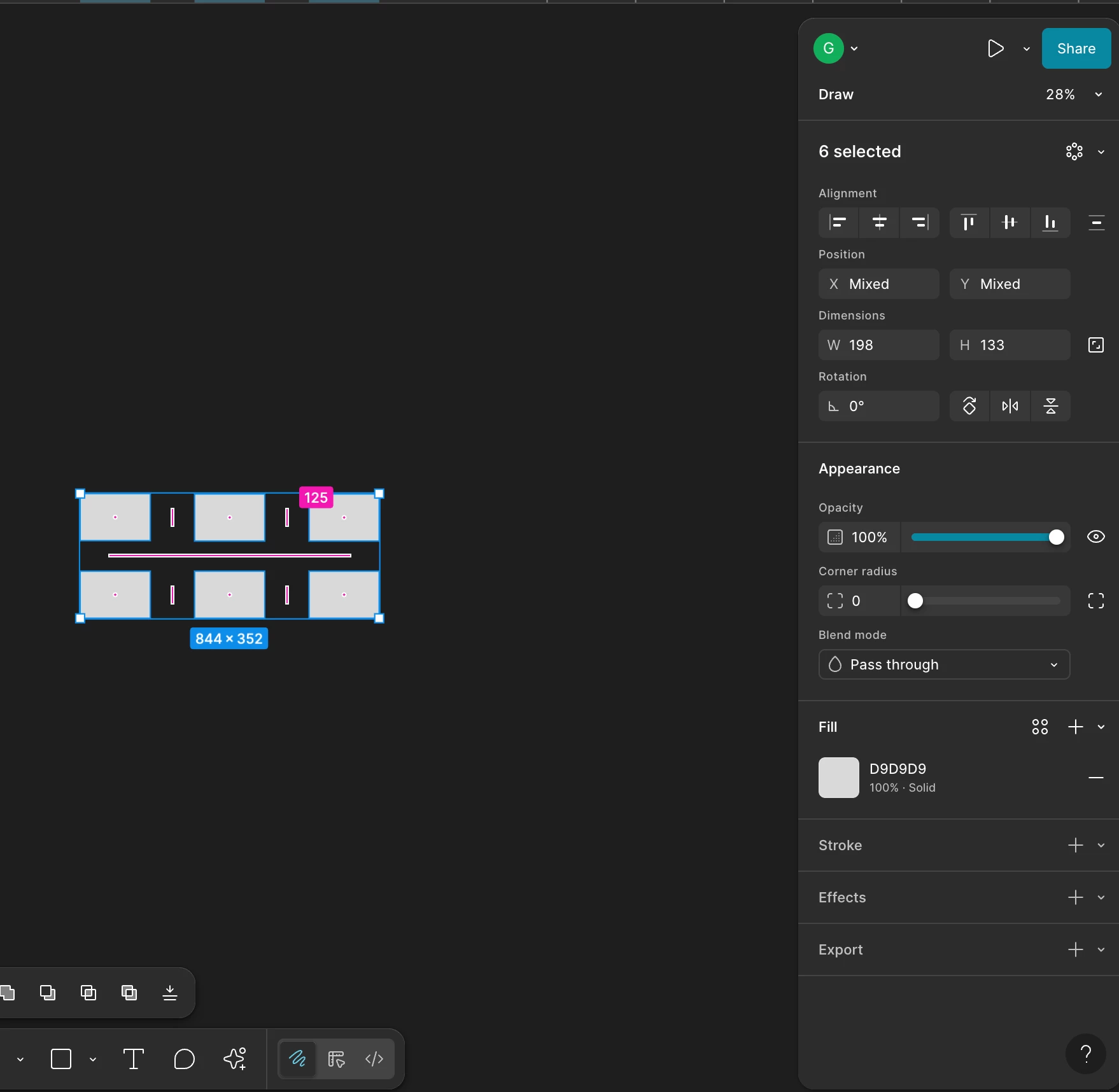Select the Text tool
Viewport: 1119px width, 1092px height.
(134, 1059)
